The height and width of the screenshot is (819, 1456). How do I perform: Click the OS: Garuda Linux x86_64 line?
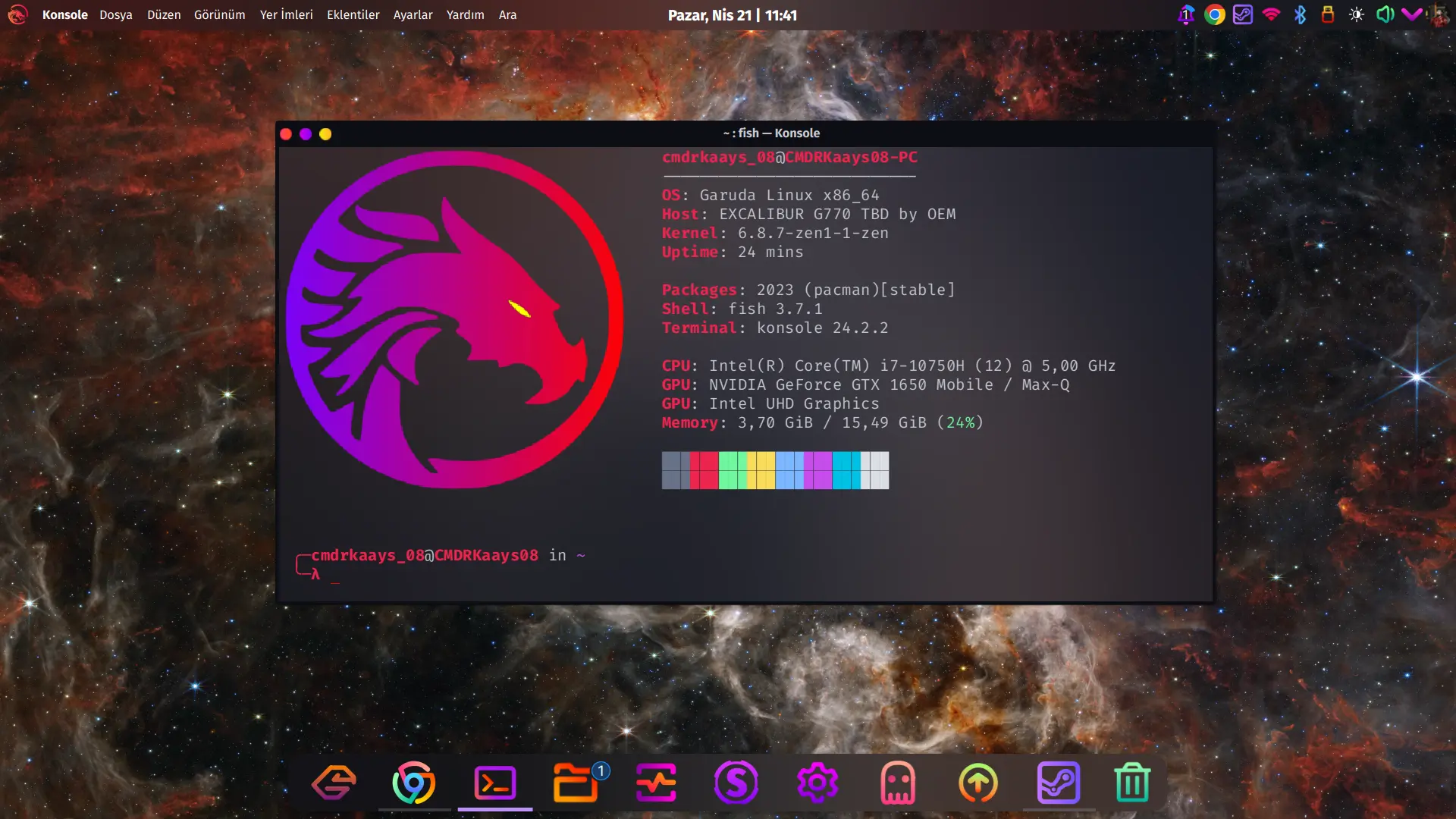click(x=770, y=196)
